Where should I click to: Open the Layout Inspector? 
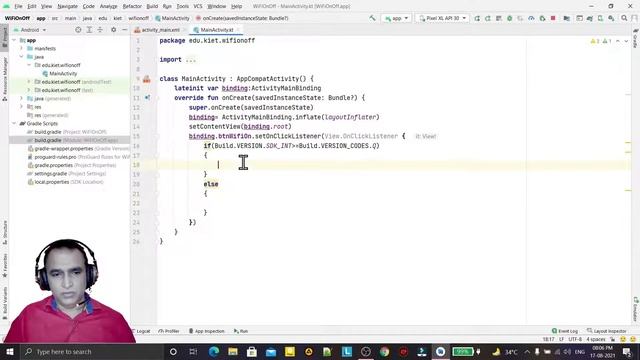point(607,331)
